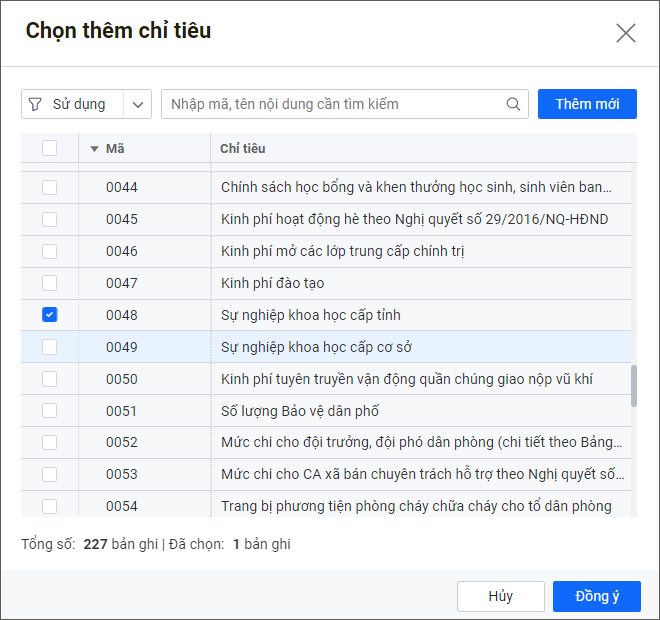Toggle the select-all header checkbox
The width and height of the screenshot is (660, 620).
(50, 149)
